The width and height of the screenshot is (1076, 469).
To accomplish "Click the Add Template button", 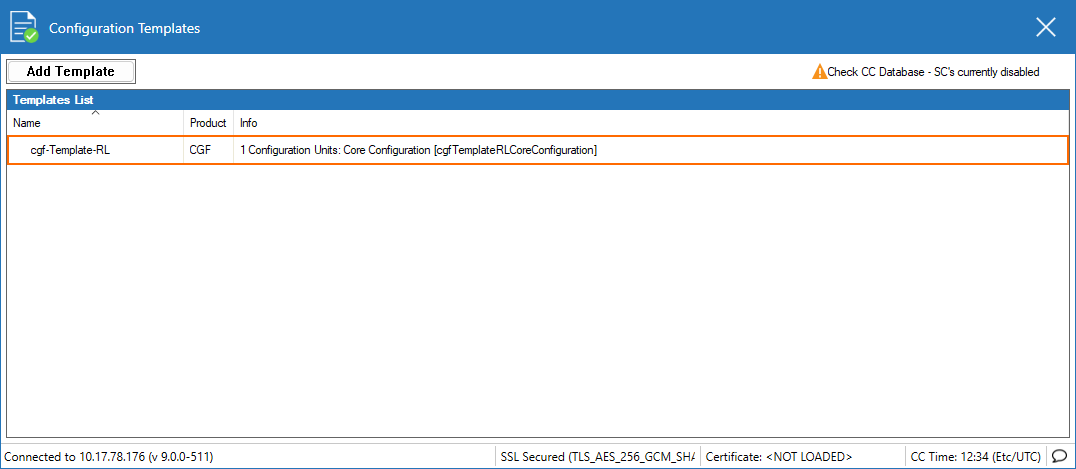I will pos(71,71).
